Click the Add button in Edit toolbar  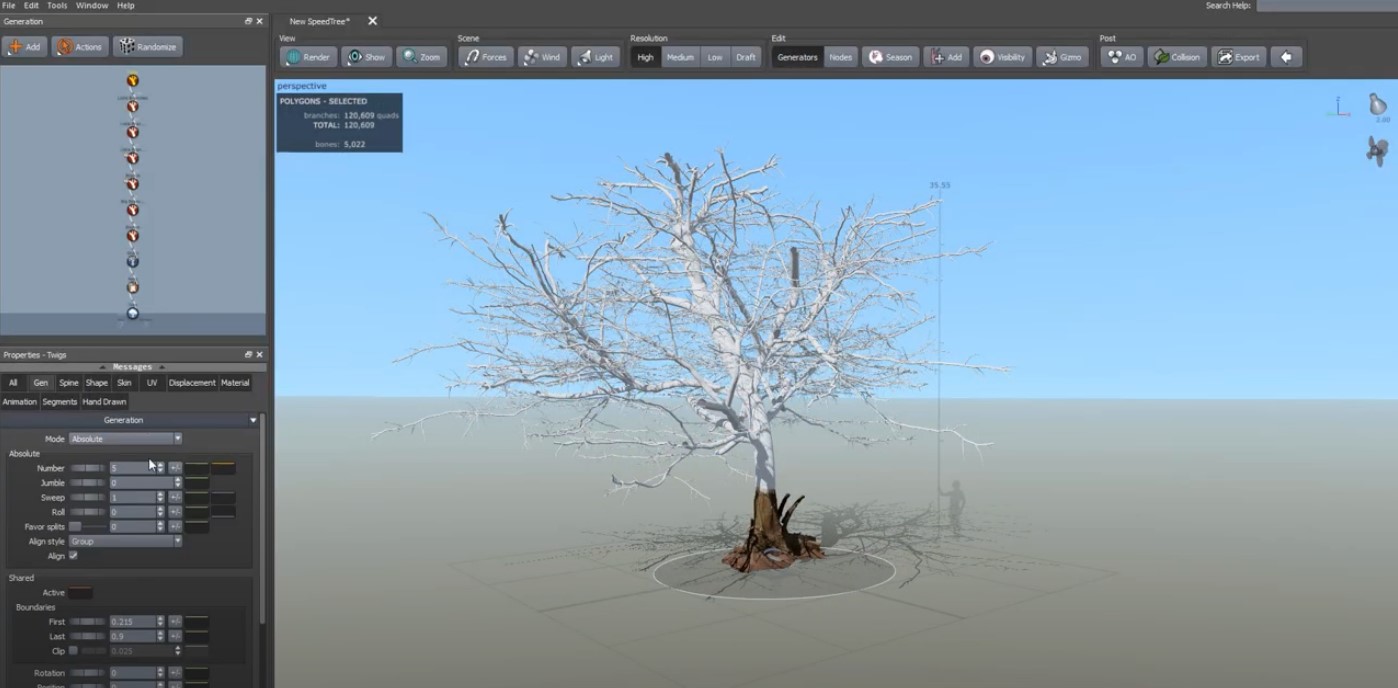[x=946, y=57]
